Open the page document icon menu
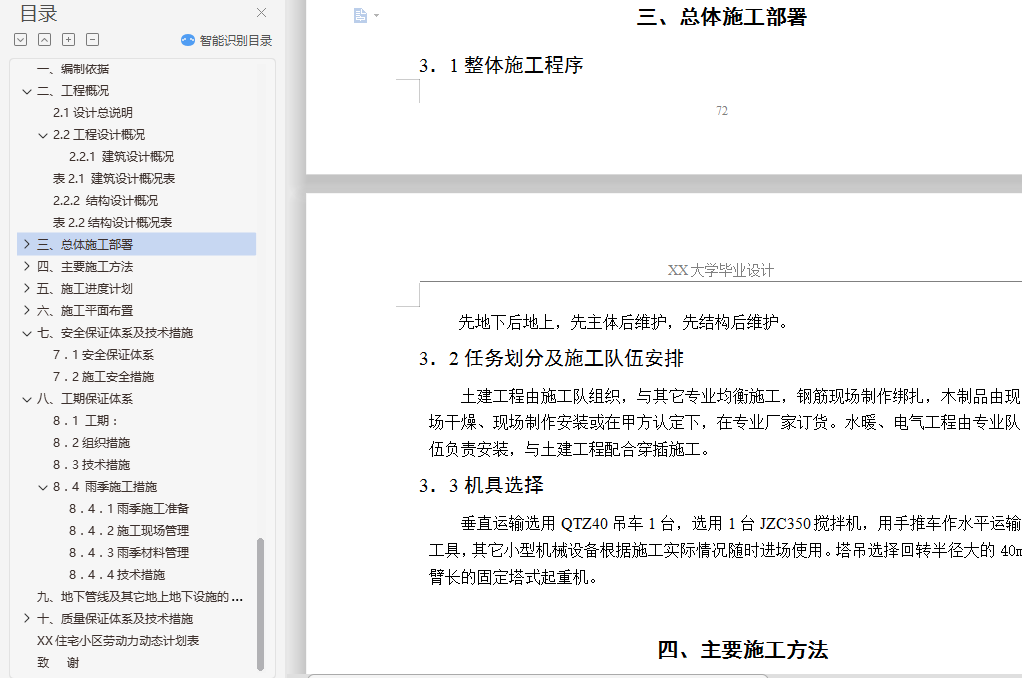Screen dimensions: 1022x678 coord(360,16)
